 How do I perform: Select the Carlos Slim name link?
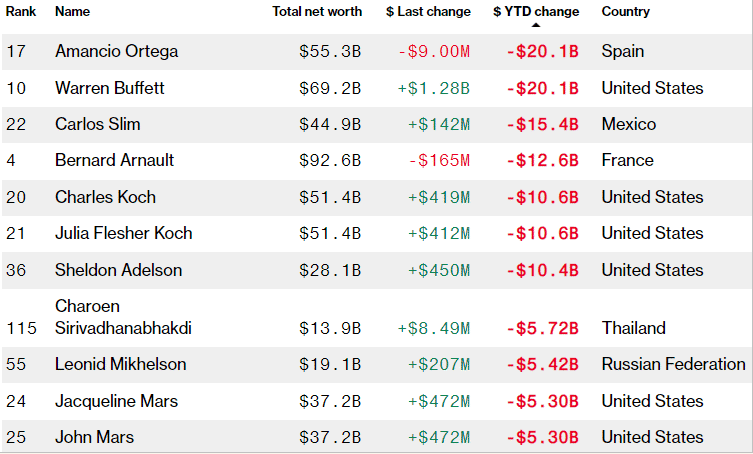[x=98, y=124]
